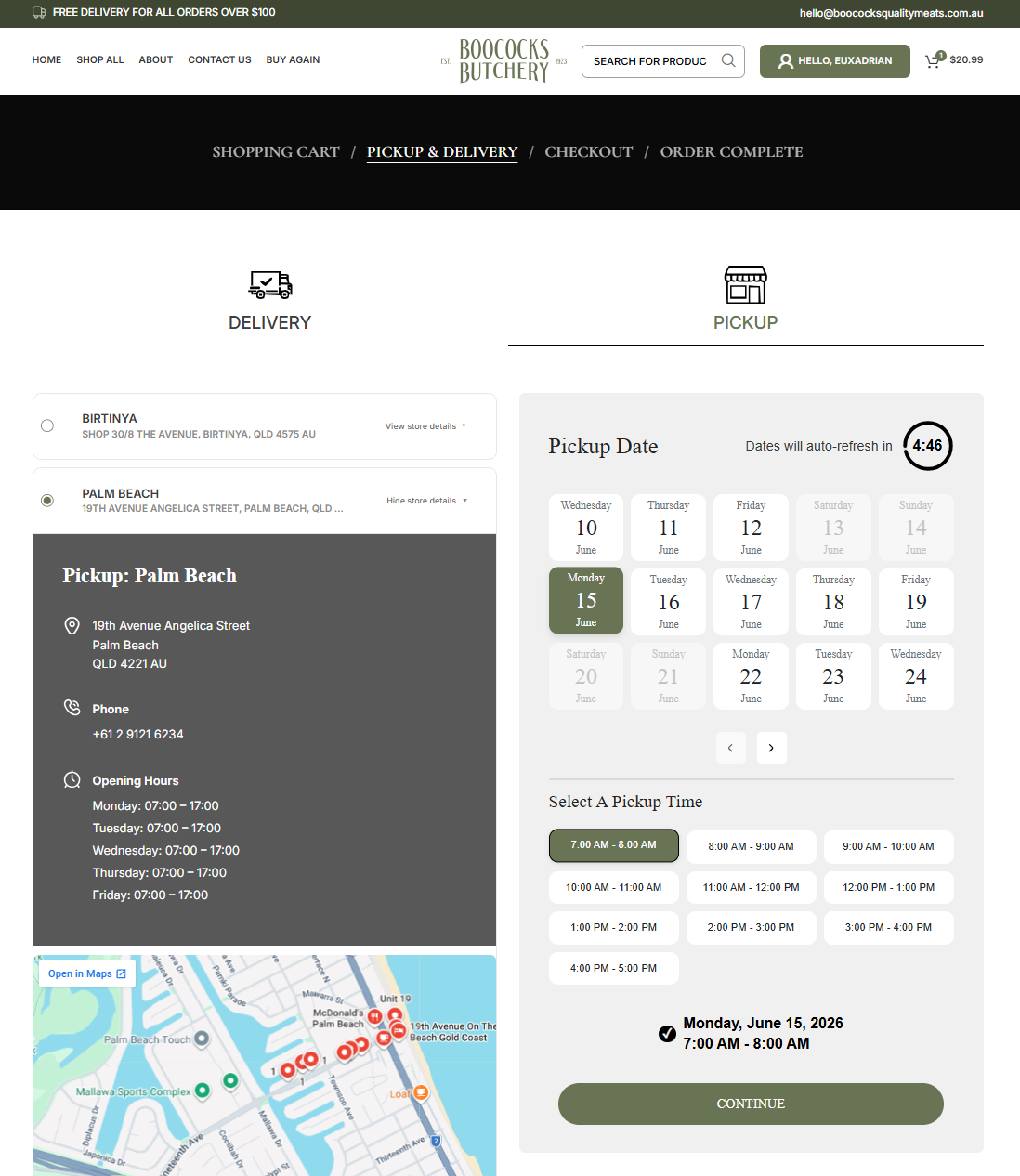Click the opening hours clock icon
The height and width of the screenshot is (1176, 1020).
point(72,779)
